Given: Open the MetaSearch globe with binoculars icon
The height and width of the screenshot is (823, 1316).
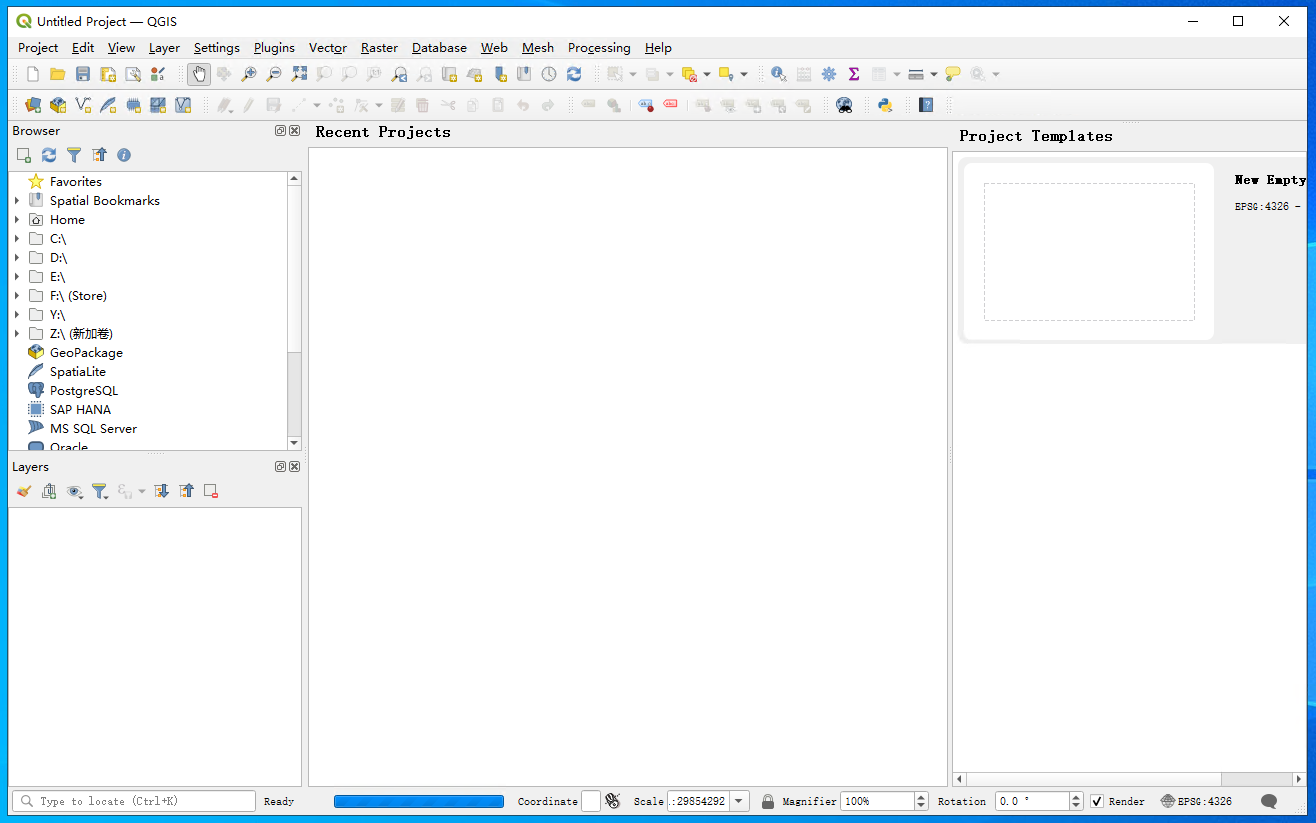Looking at the screenshot, I should [x=844, y=105].
